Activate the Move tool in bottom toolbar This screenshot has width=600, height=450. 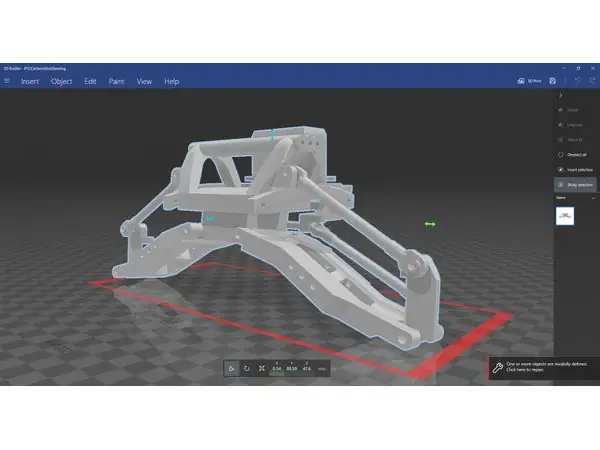coord(232,368)
